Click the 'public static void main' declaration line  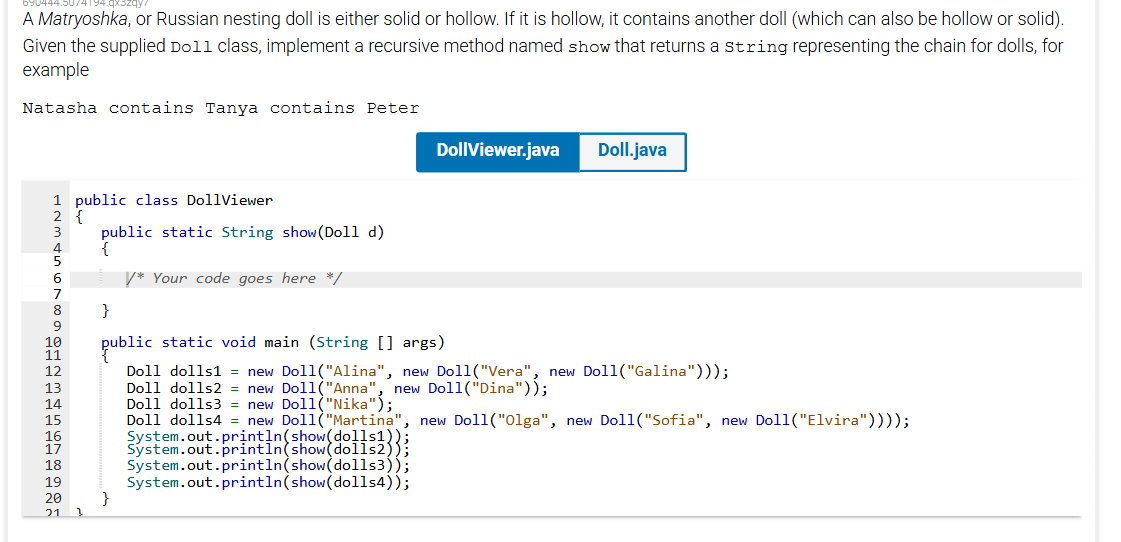click(x=273, y=343)
